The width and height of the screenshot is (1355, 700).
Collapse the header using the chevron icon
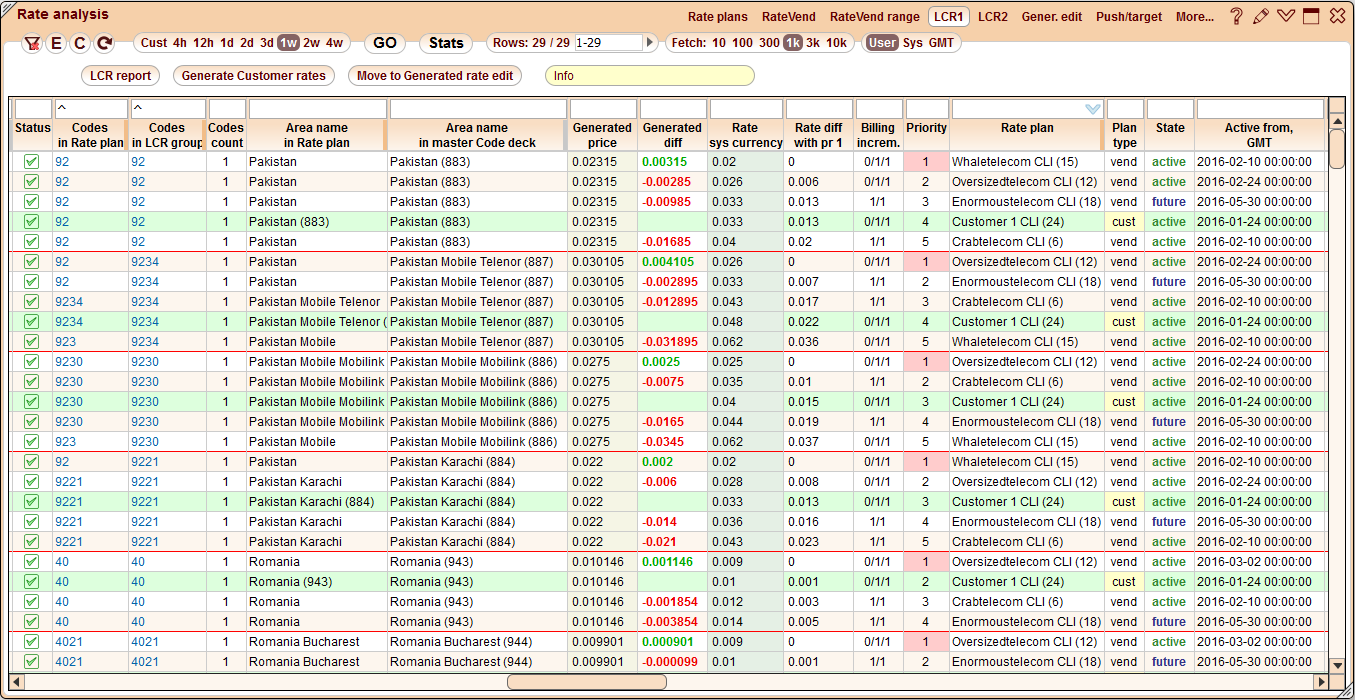[1287, 15]
